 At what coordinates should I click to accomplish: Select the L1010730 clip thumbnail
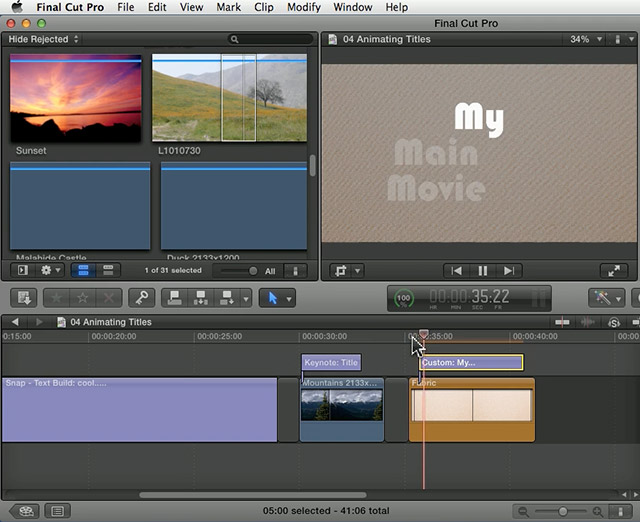click(x=229, y=98)
